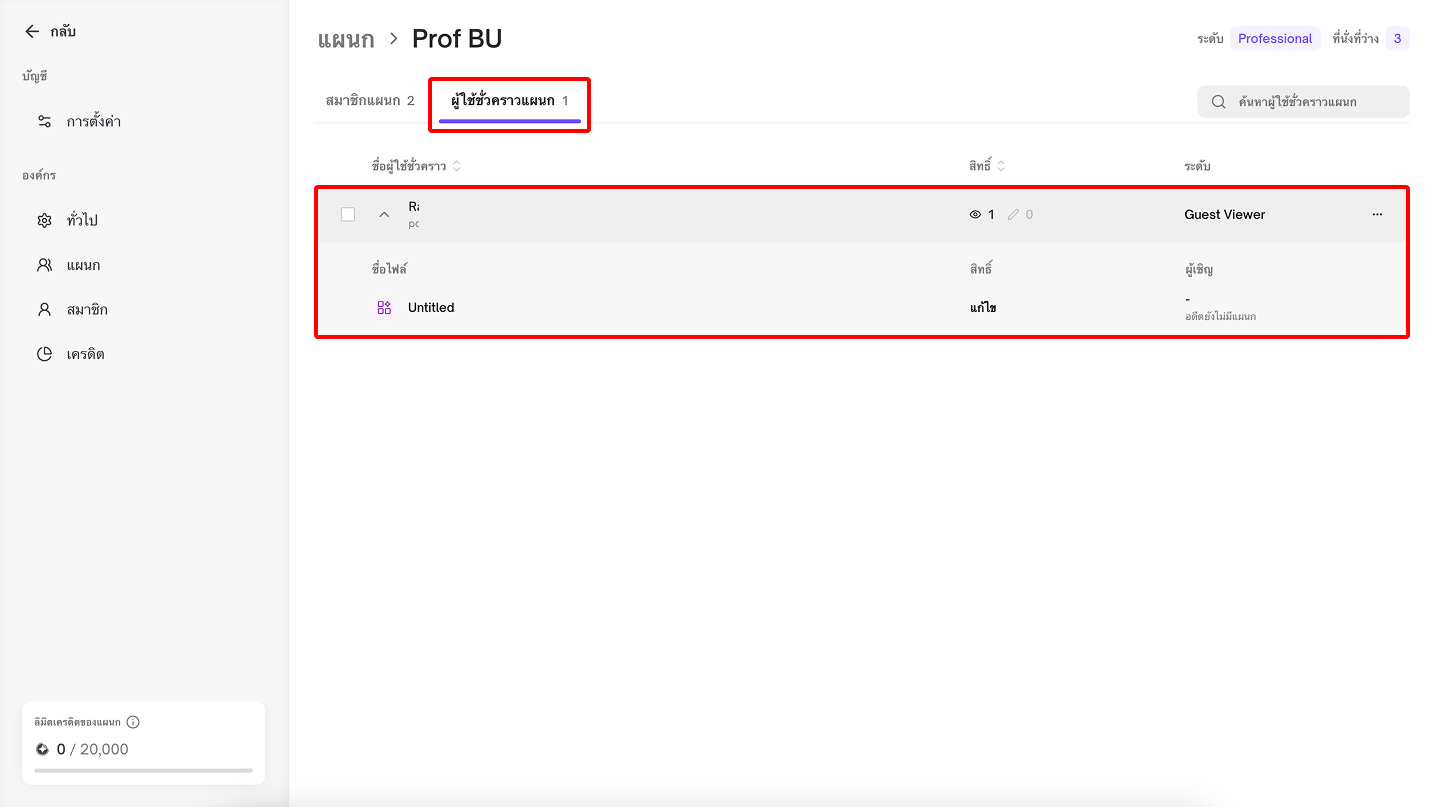Open the three-dots menu for Guest Viewer
The height and width of the screenshot is (807, 1431).
pyautogui.click(x=1377, y=215)
